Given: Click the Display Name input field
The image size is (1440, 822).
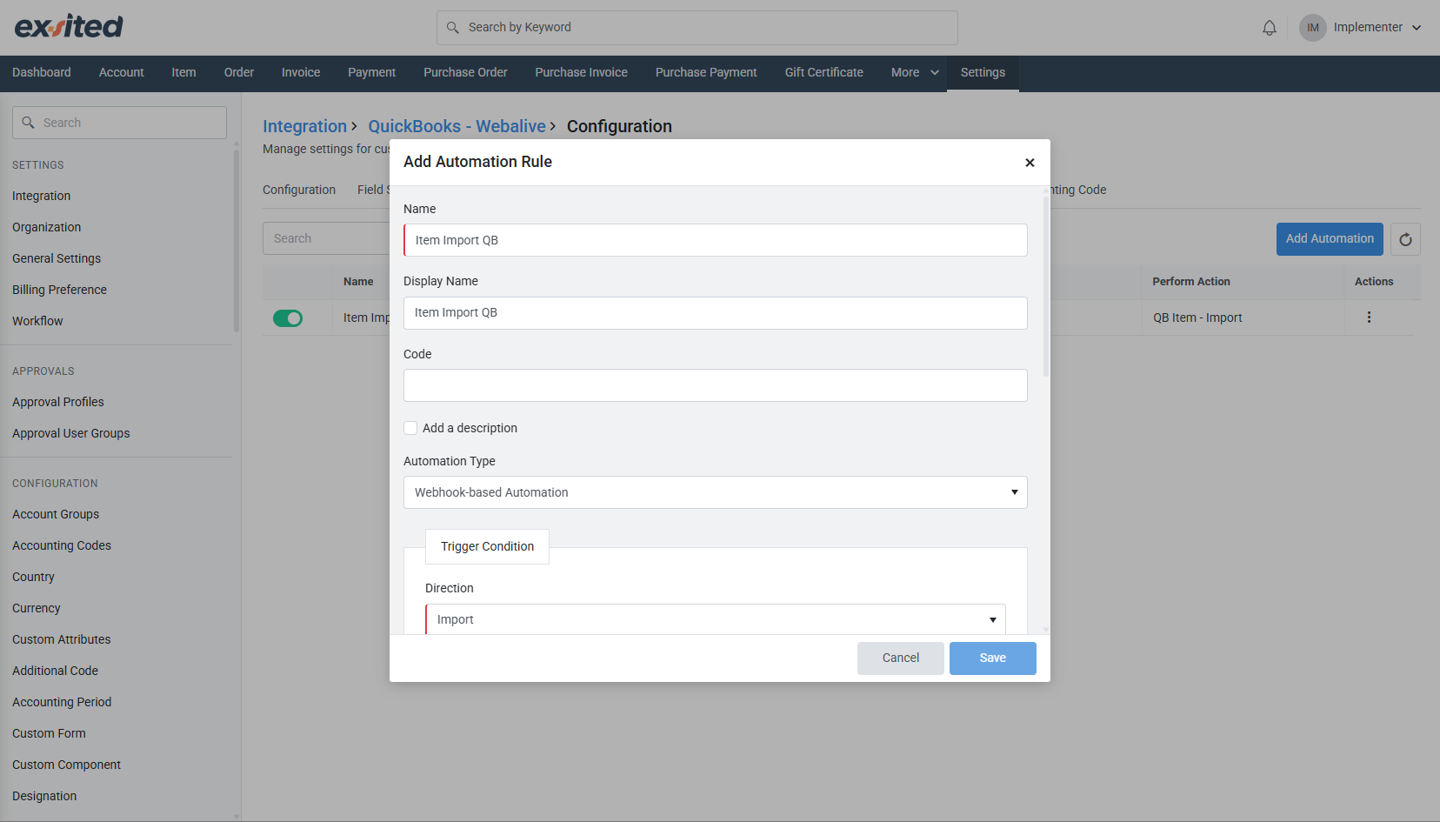Looking at the screenshot, I should [x=715, y=313].
